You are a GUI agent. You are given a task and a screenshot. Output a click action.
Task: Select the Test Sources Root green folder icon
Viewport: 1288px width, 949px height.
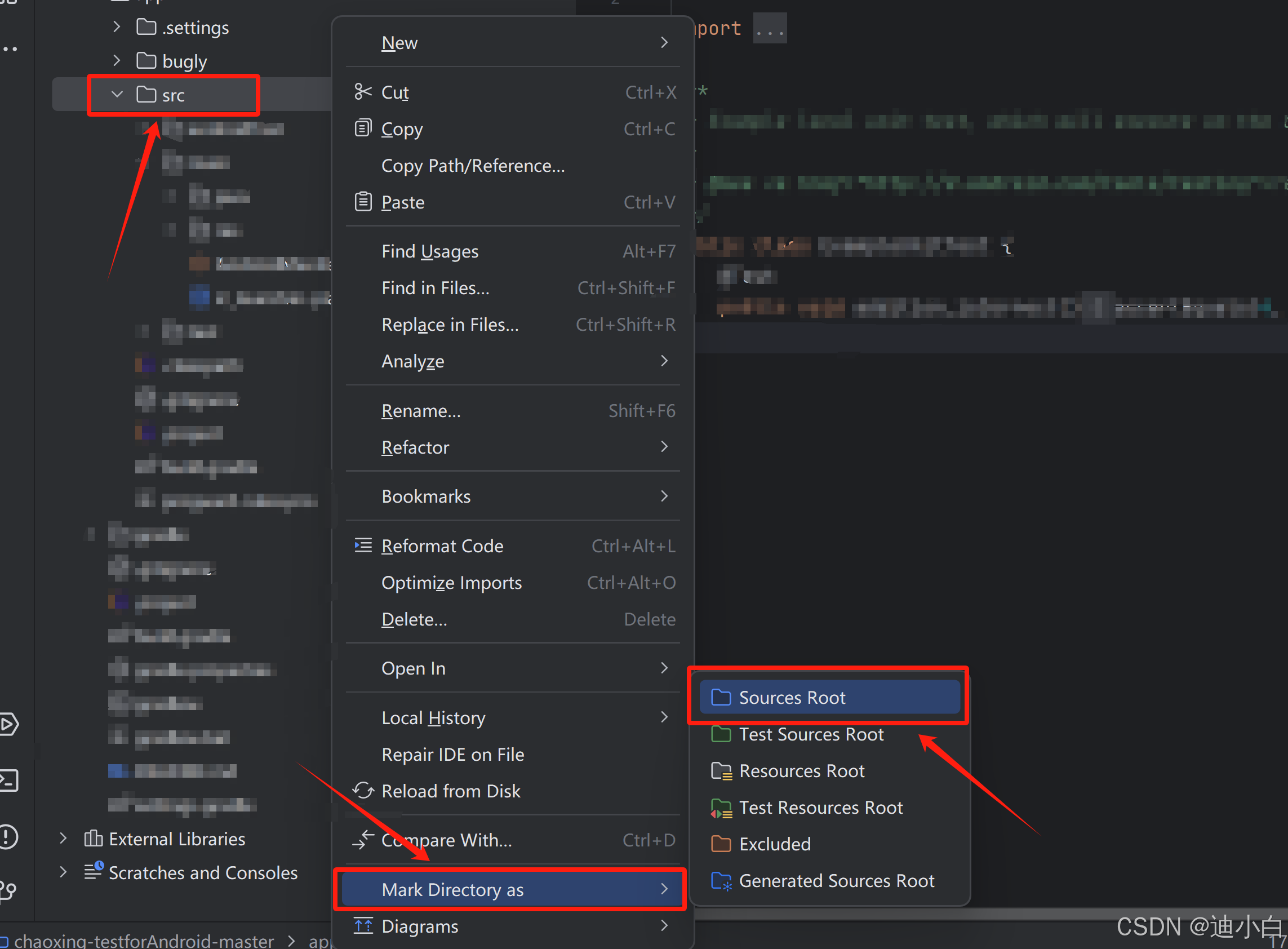721,734
